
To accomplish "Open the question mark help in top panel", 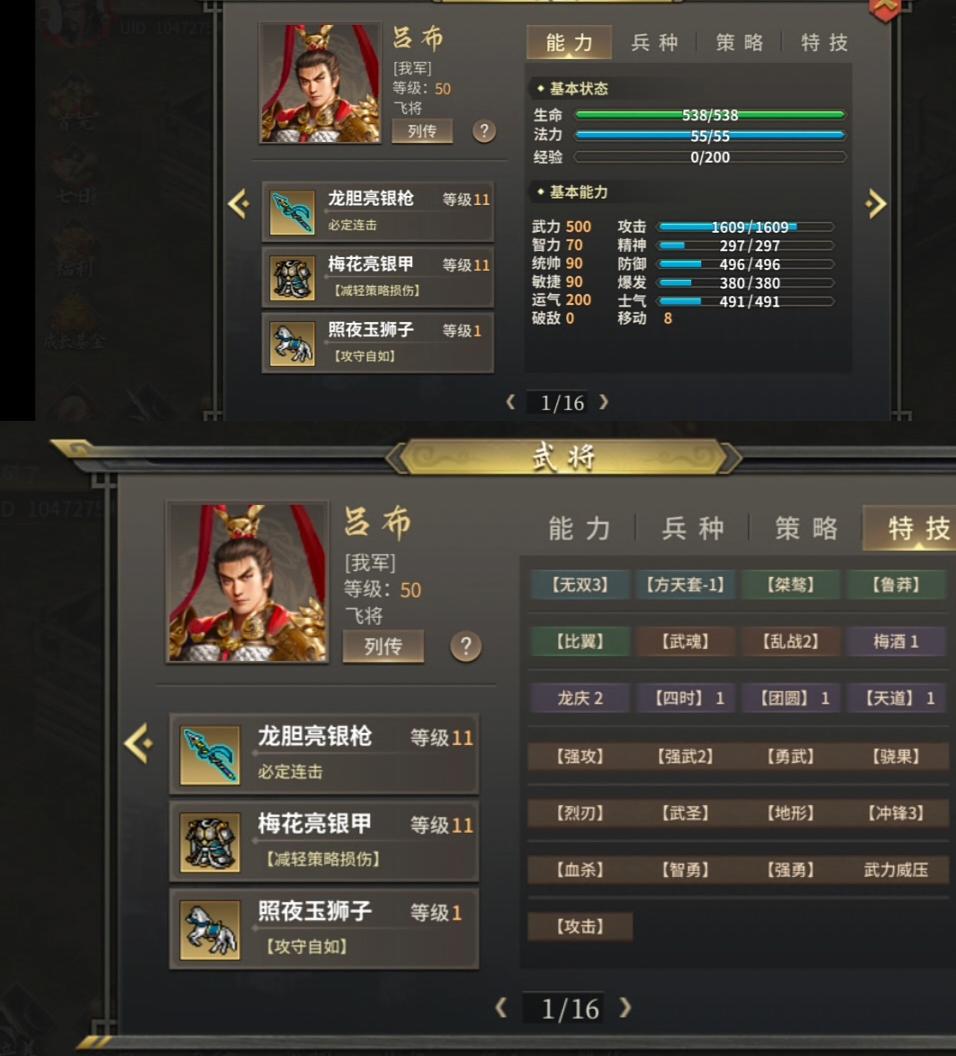I will pyautogui.click(x=484, y=131).
